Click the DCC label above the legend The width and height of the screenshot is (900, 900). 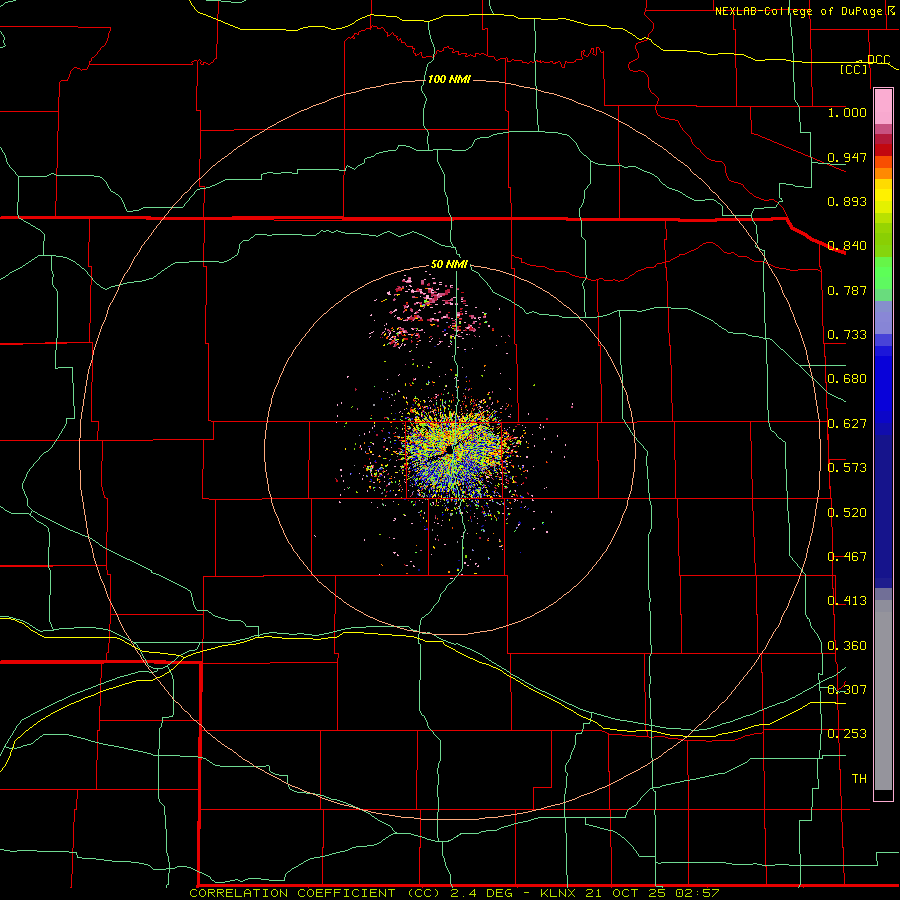click(878, 60)
